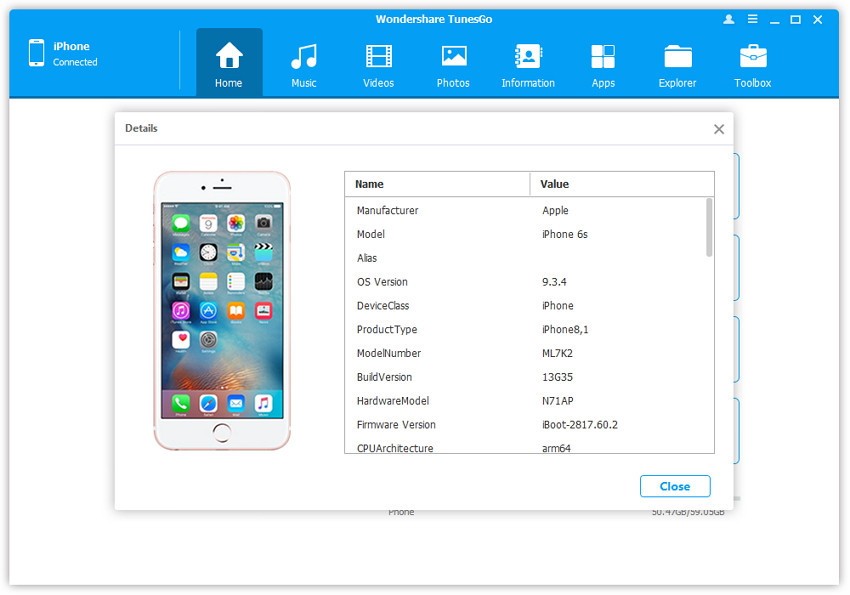This screenshot has width=850, height=595.
Task: Click the 'Details' dialog title
Action: pyautogui.click(x=141, y=128)
